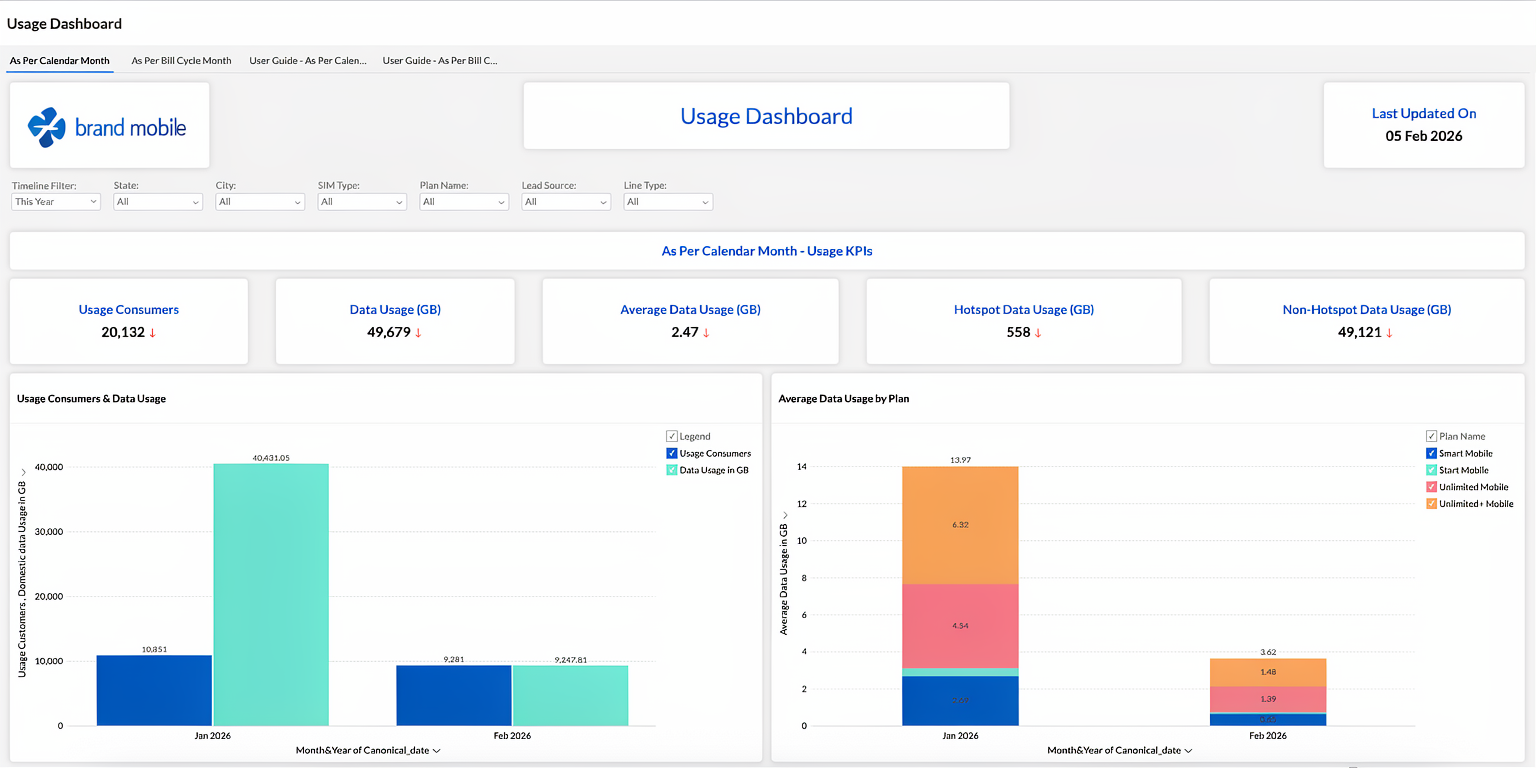Open the SIM Type filter dropdown

[362, 202]
